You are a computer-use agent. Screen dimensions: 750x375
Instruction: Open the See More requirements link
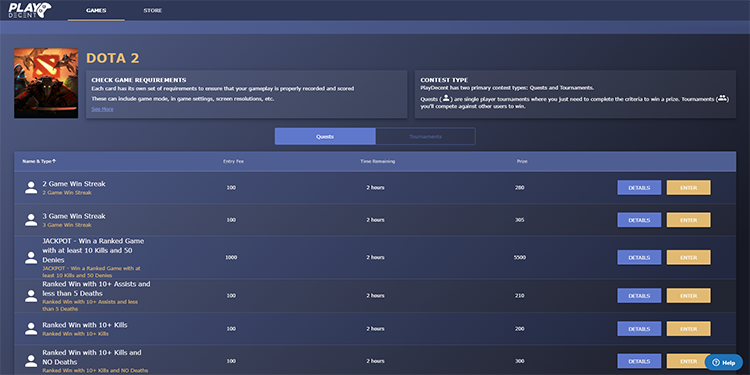tap(102, 109)
